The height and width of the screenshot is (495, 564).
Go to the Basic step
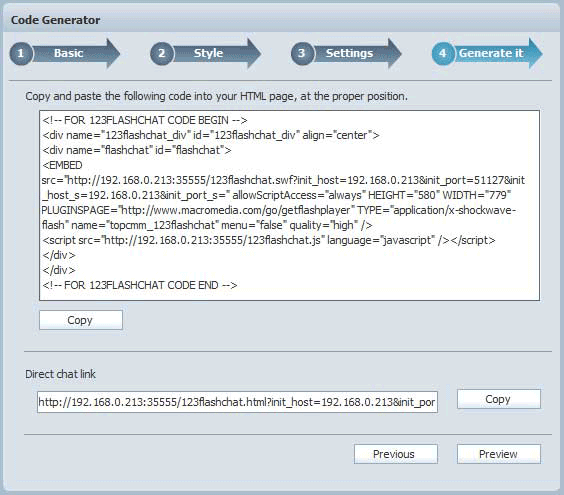(69, 53)
